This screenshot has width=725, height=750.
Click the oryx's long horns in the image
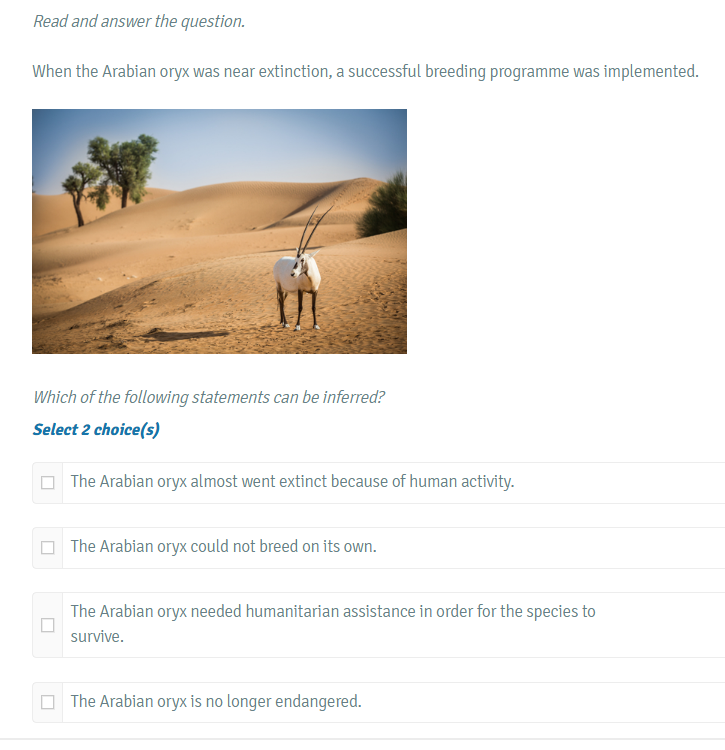tap(313, 230)
